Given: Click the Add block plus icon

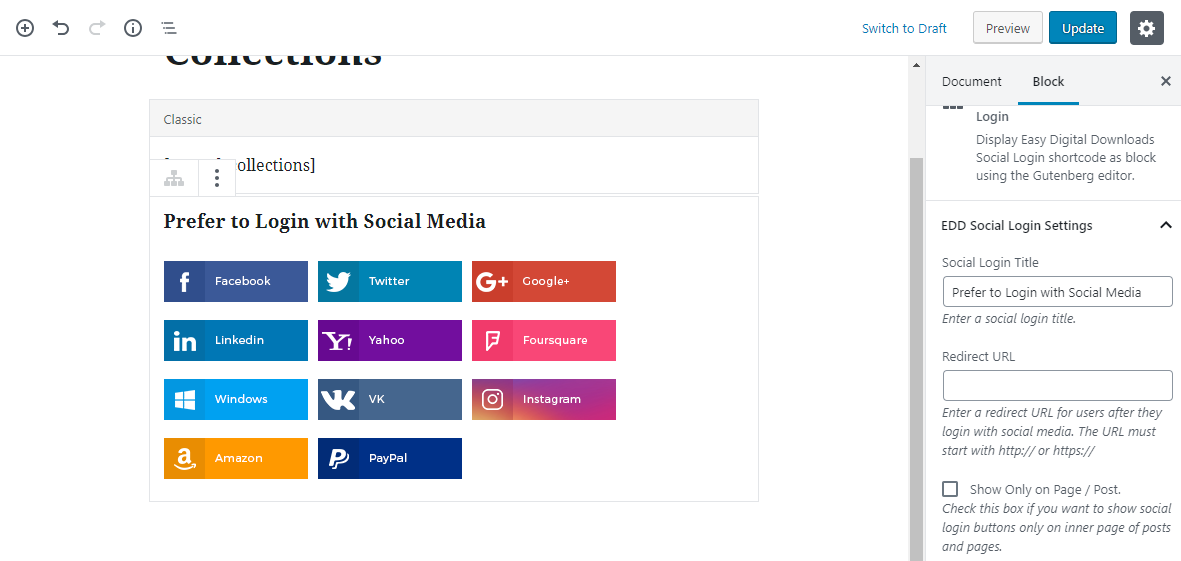Looking at the screenshot, I should [25, 28].
